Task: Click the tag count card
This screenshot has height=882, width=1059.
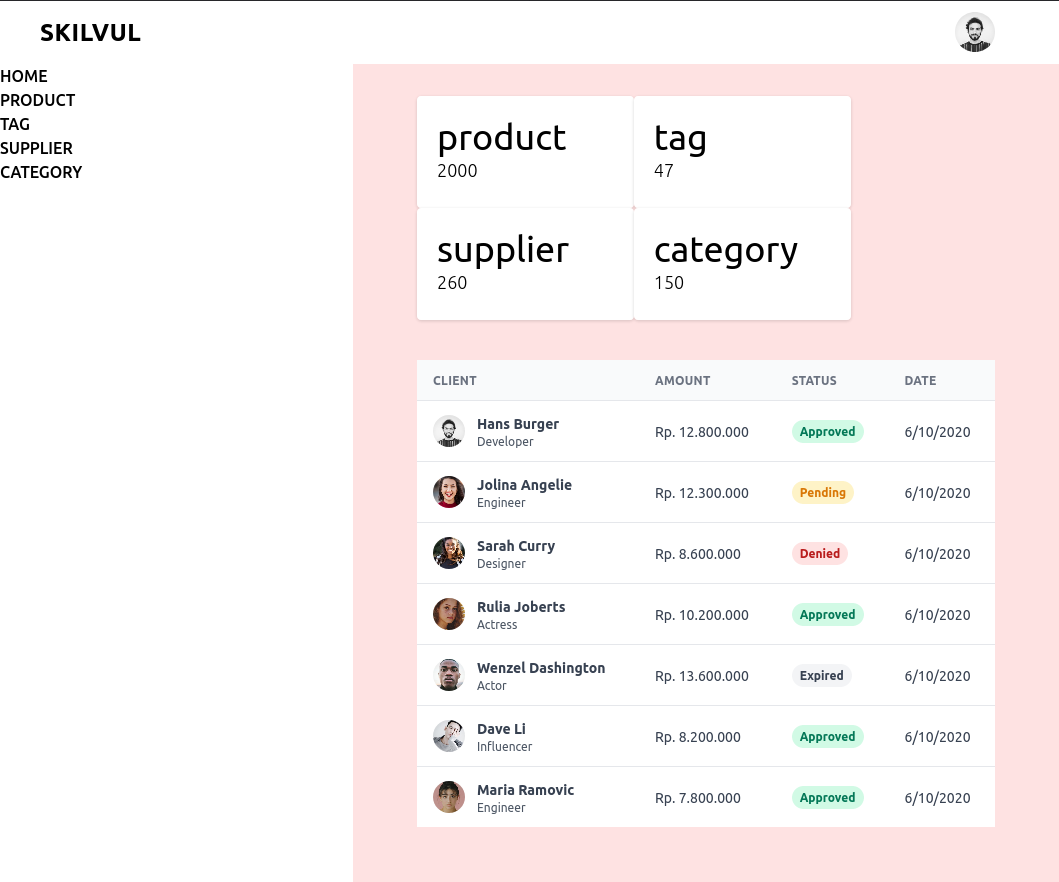Action: pos(742,152)
